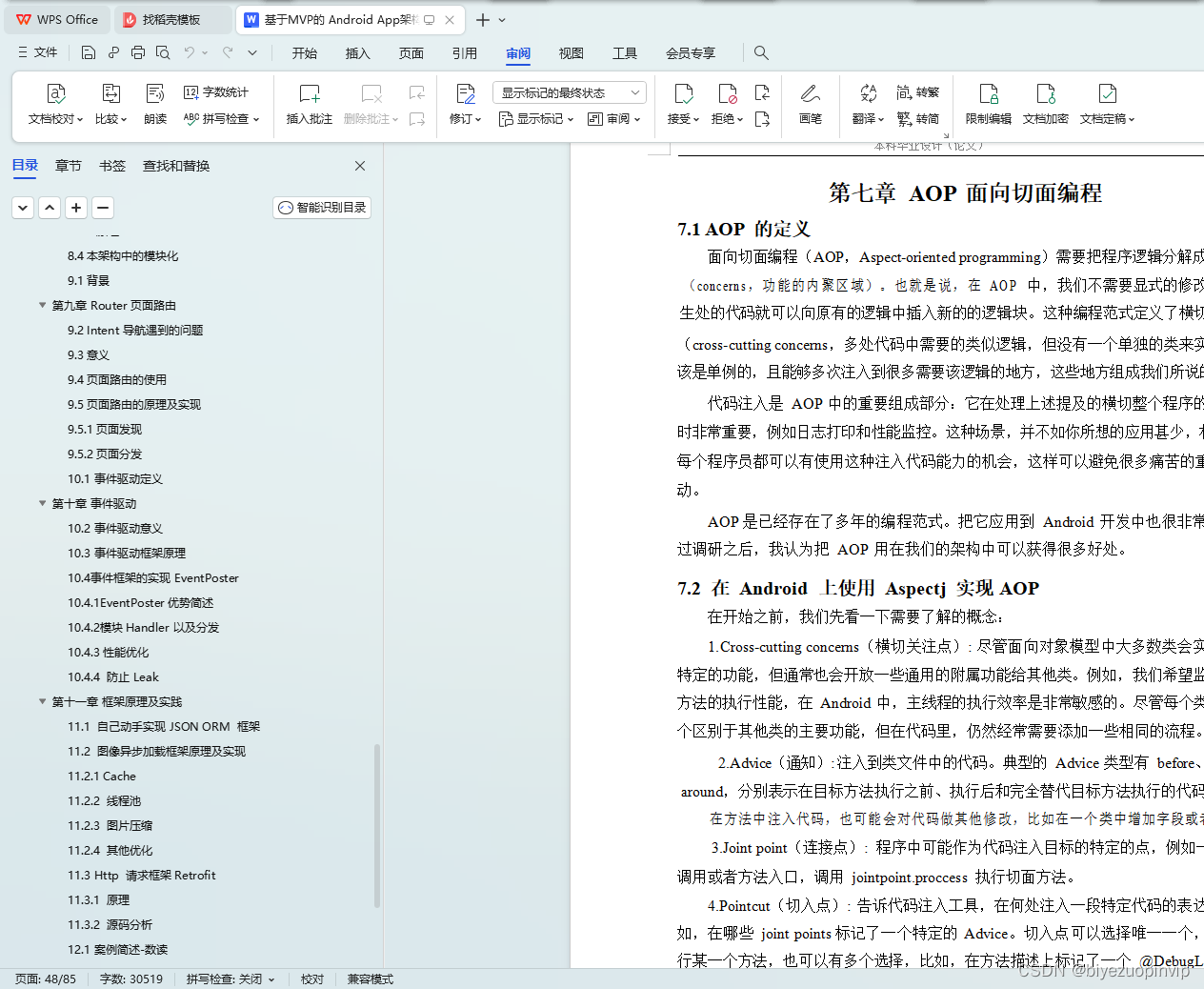Select the 书签 navigation tab

coord(112,166)
